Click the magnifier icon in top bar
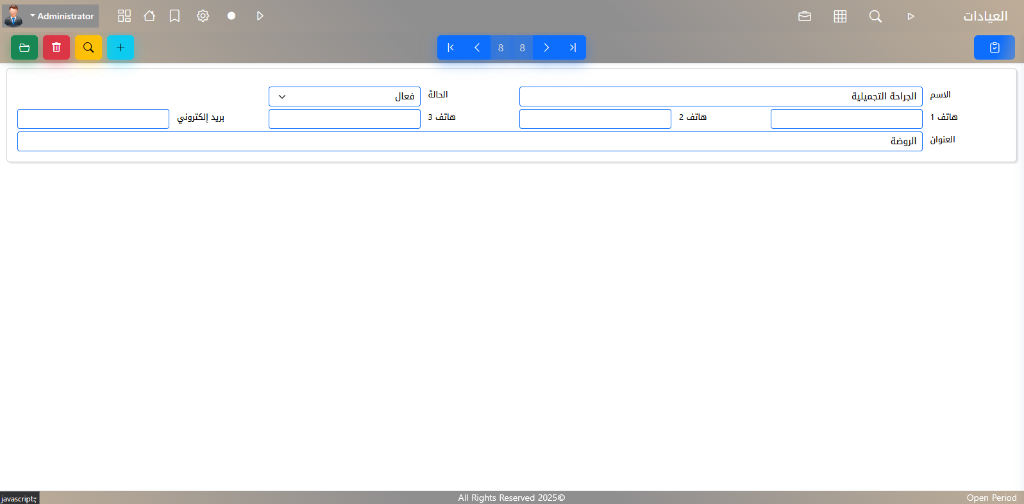1024x504 pixels. coord(875,16)
